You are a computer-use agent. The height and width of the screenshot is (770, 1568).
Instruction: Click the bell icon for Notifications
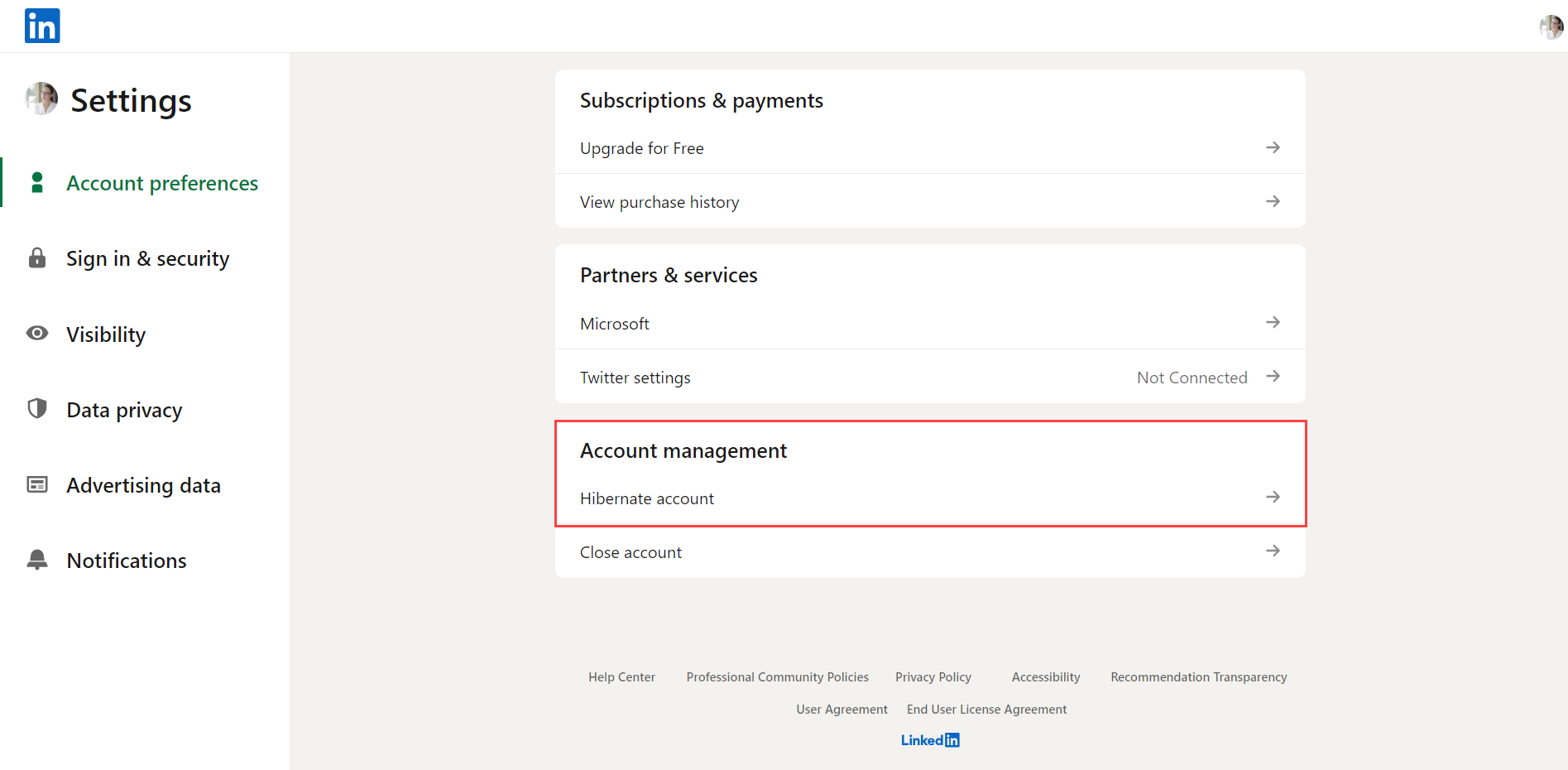pos(36,560)
